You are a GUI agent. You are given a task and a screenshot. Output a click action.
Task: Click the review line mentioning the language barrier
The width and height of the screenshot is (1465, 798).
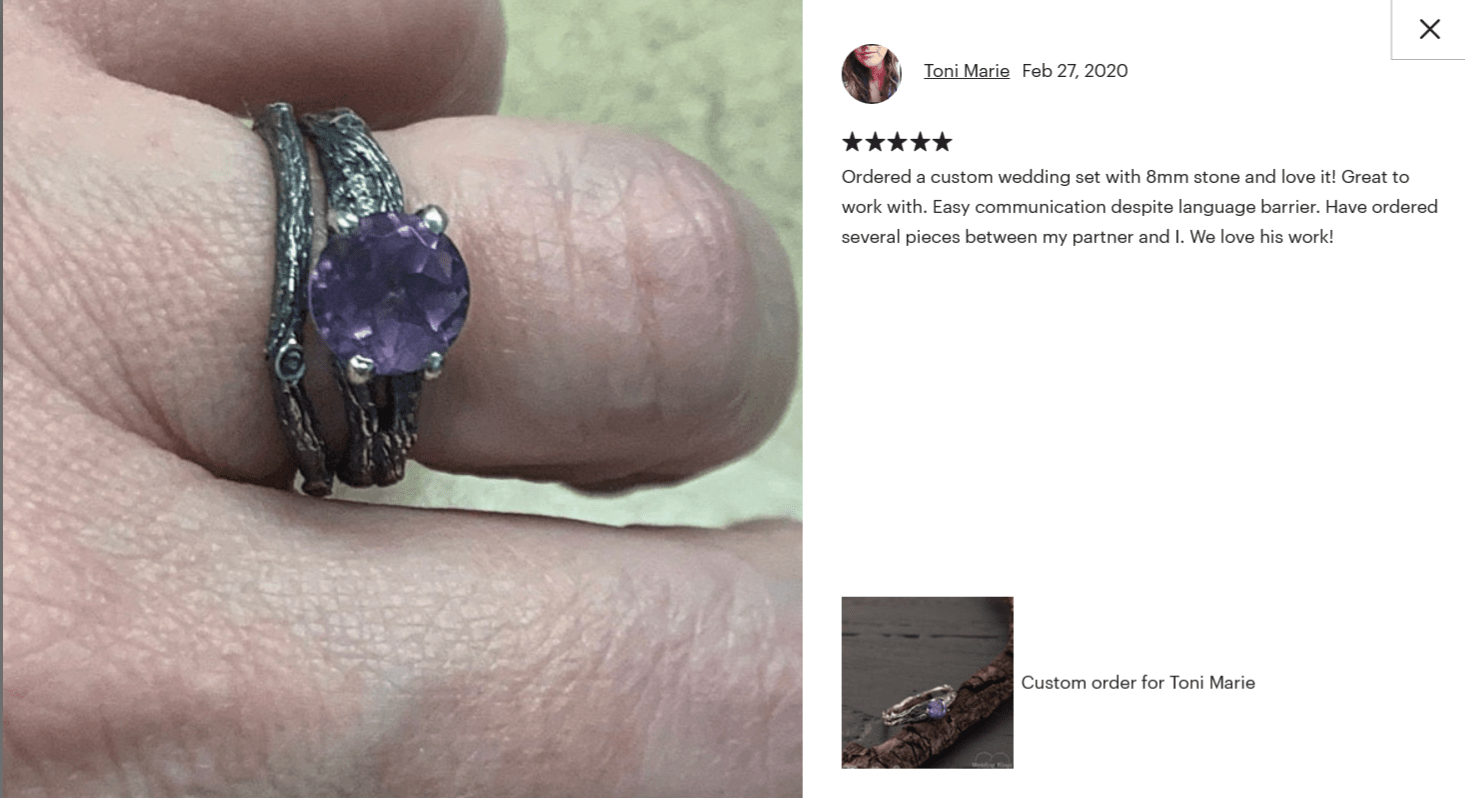coord(1140,207)
